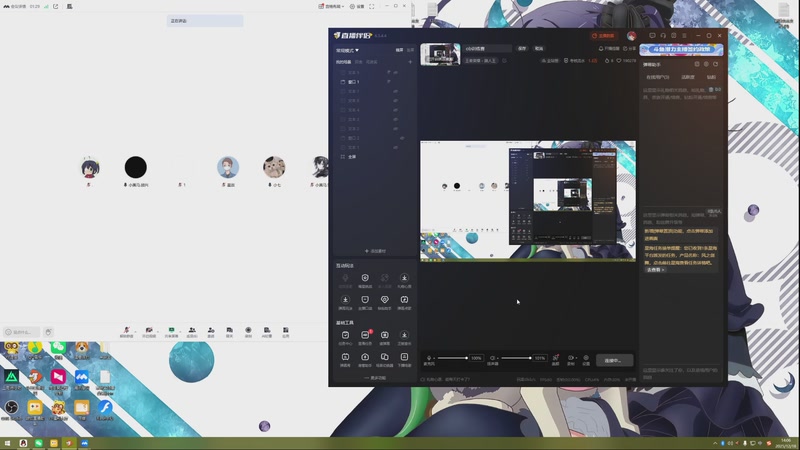Open OBS Studio icon on the desktop
This screenshot has height=450, width=800.
point(11,409)
